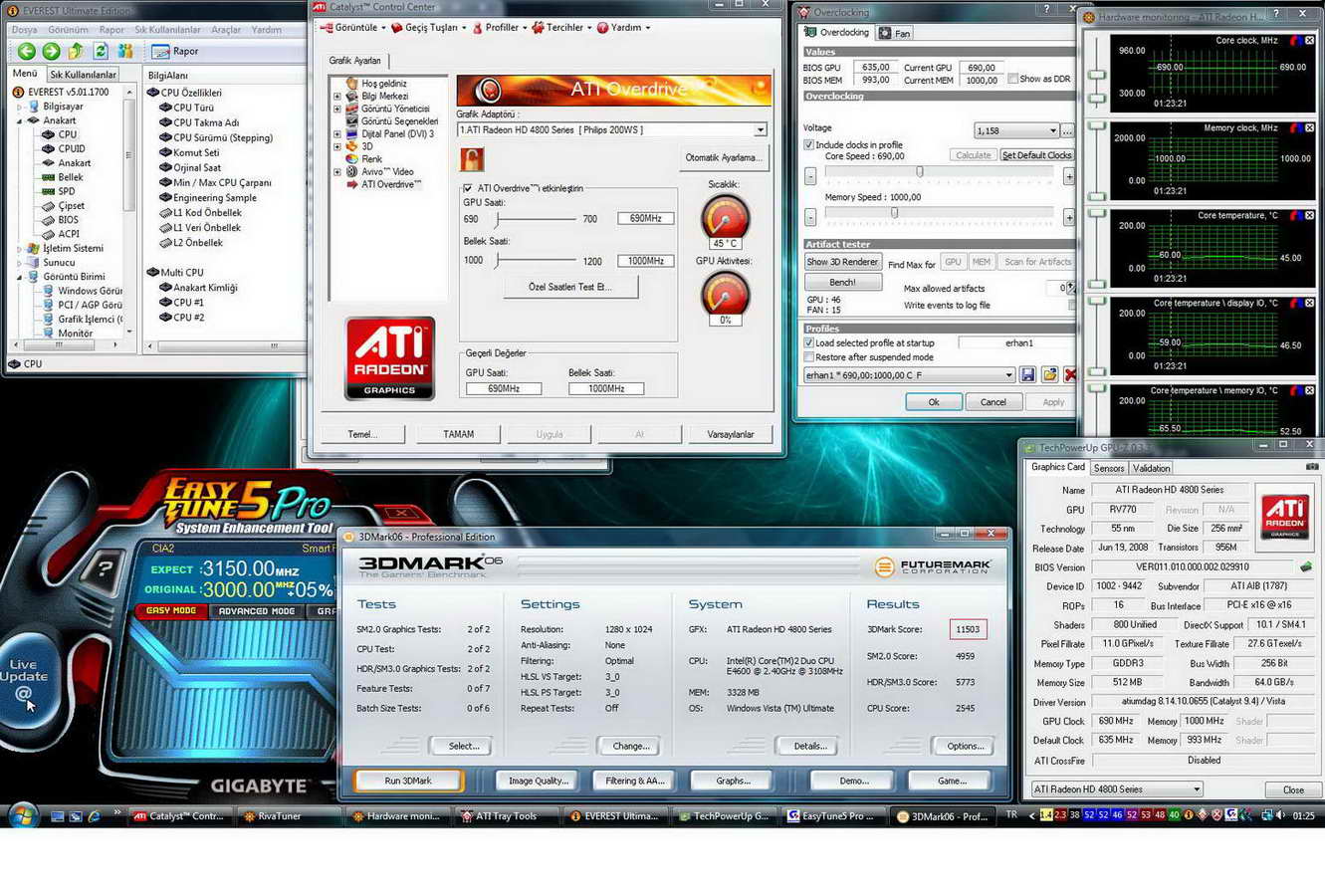
Task: Select ADVANCED MODE in EasyTune
Action: click(x=257, y=611)
